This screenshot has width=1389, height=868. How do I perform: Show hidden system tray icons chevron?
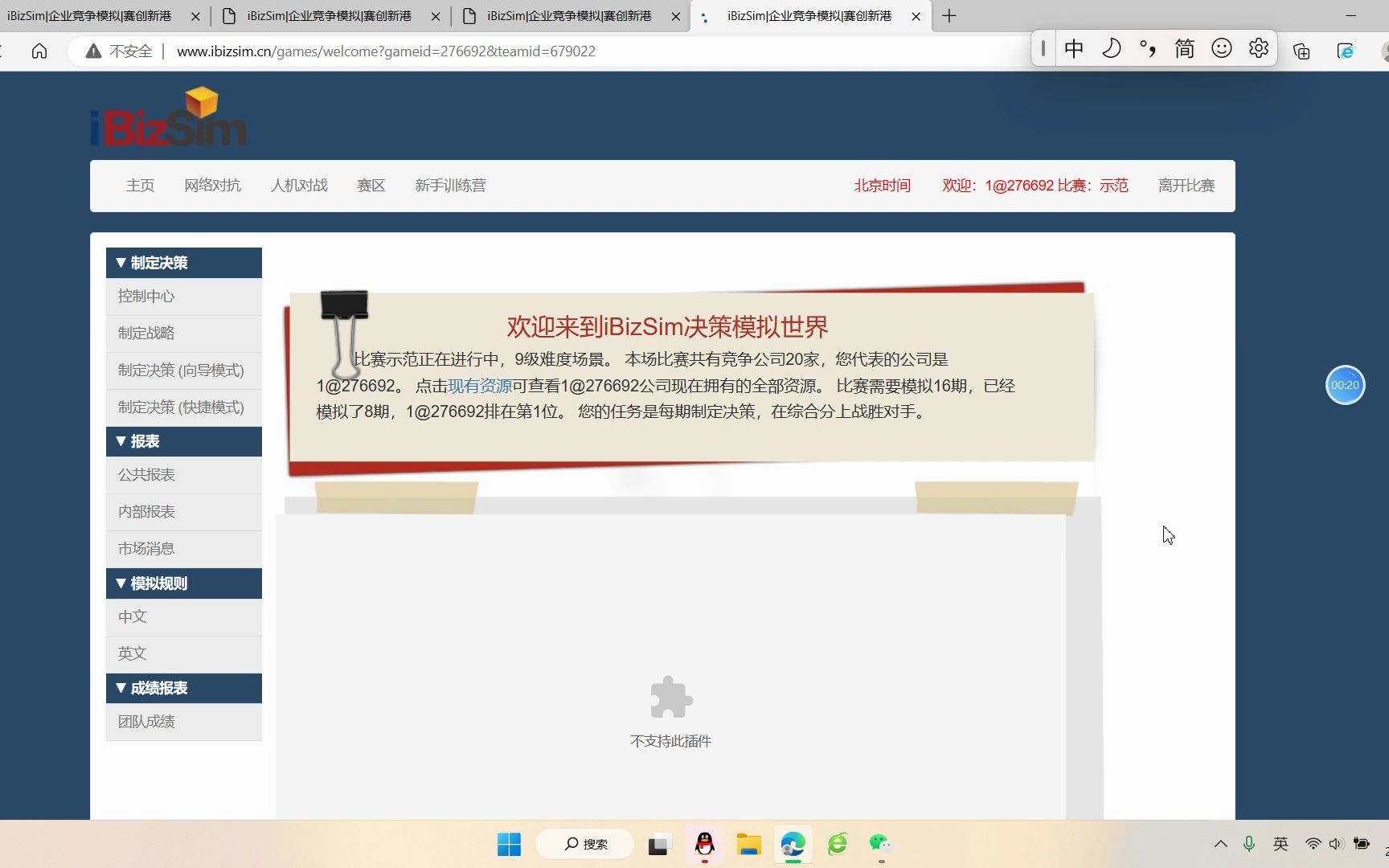click(x=1221, y=844)
